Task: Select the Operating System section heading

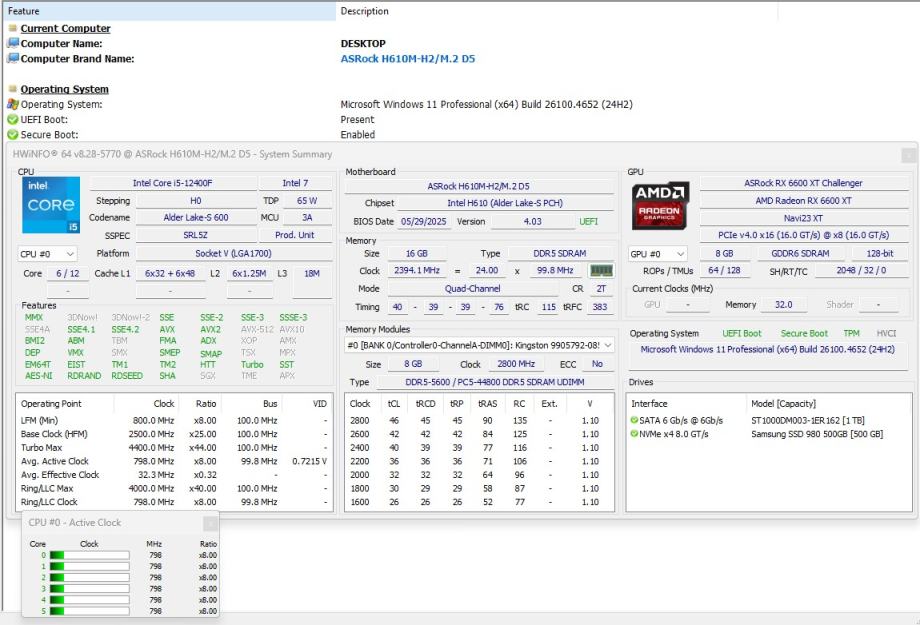Action: click(64, 89)
